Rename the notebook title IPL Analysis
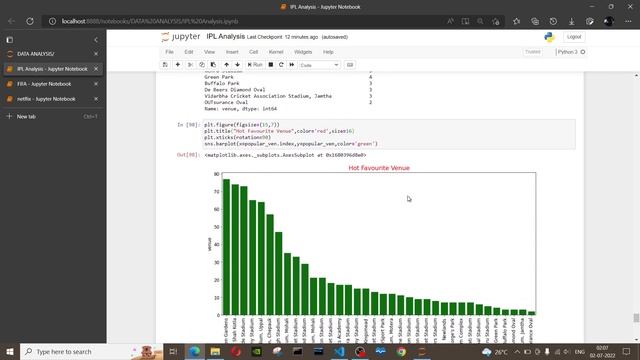The image size is (640, 360). click(x=225, y=36)
